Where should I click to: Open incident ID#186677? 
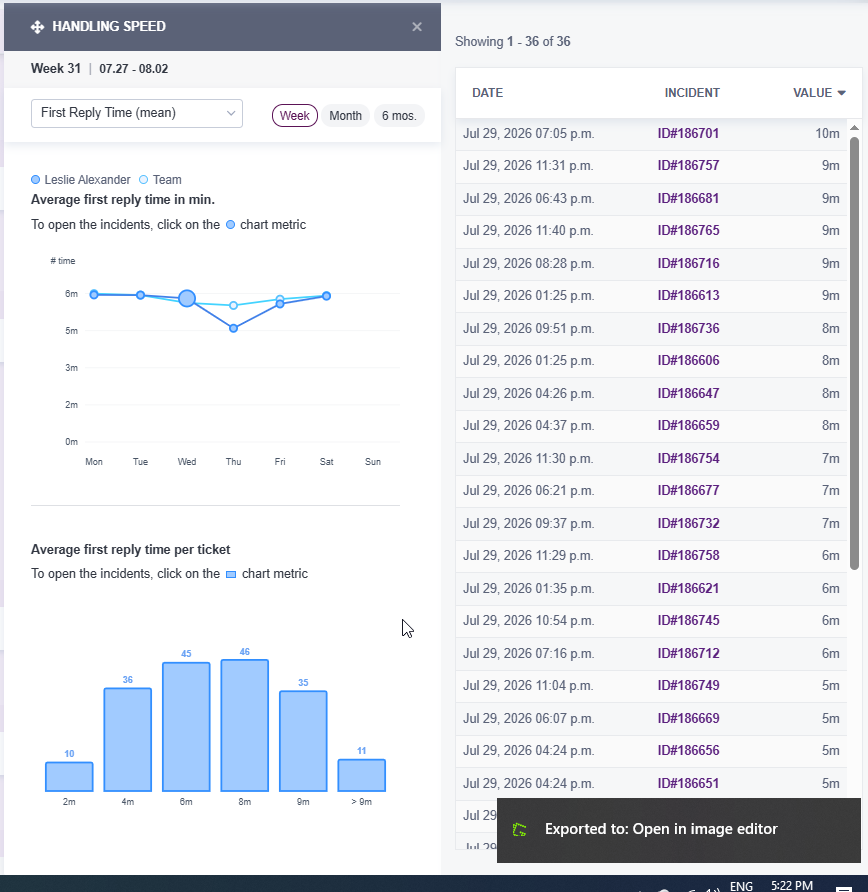pyautogui.click(x=688, y=490)
